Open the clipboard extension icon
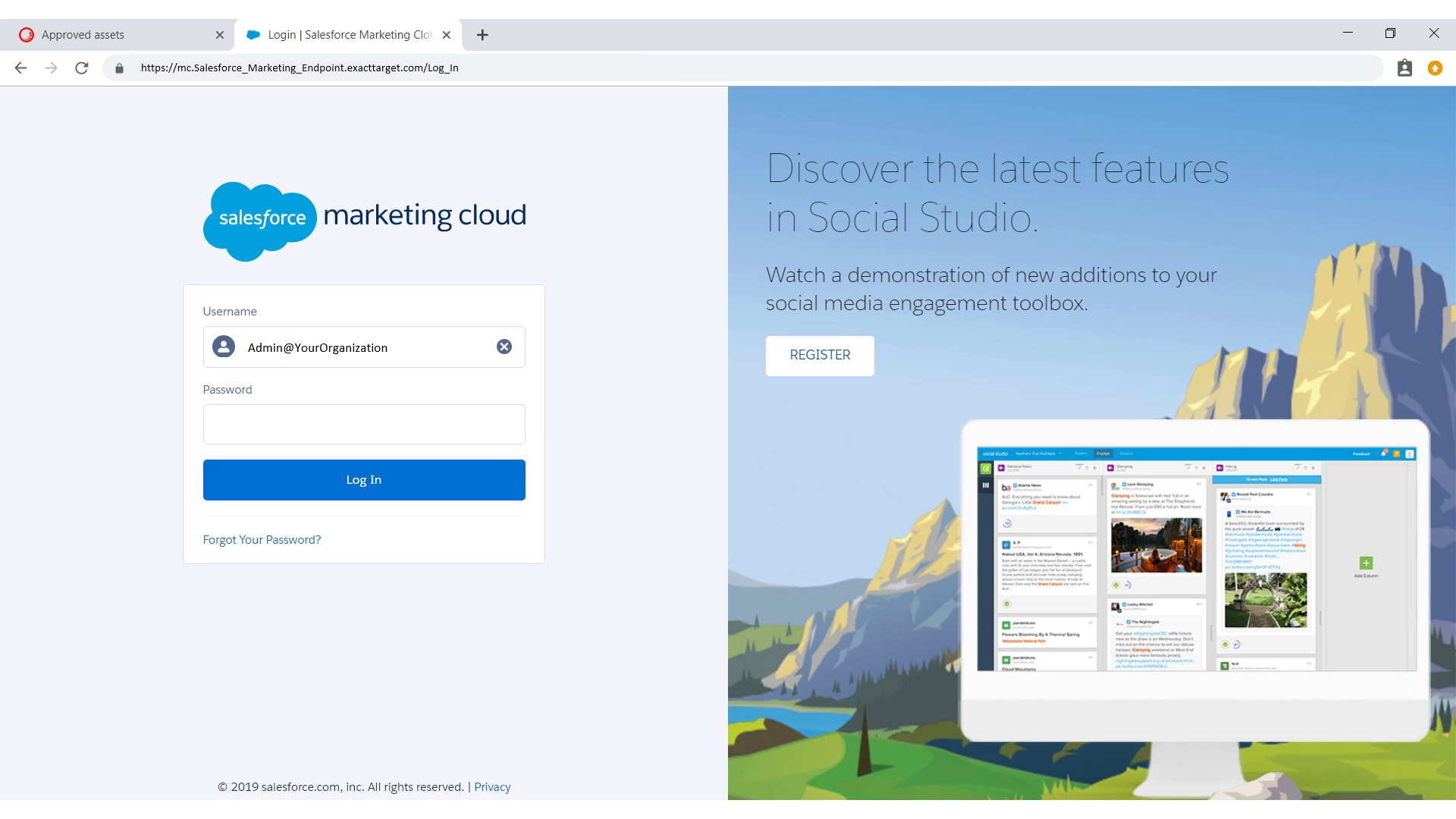The height and width of the screenshot is (819, 1456). [x=1404, y=68]
